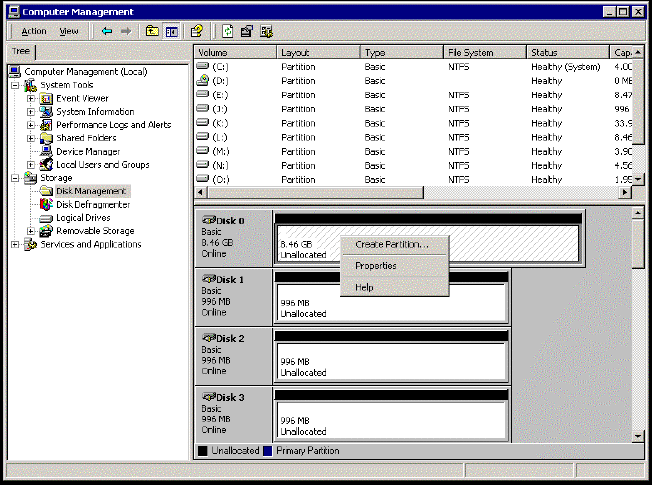
Task: Open the Action menu
Action: [x=34, y=31]
